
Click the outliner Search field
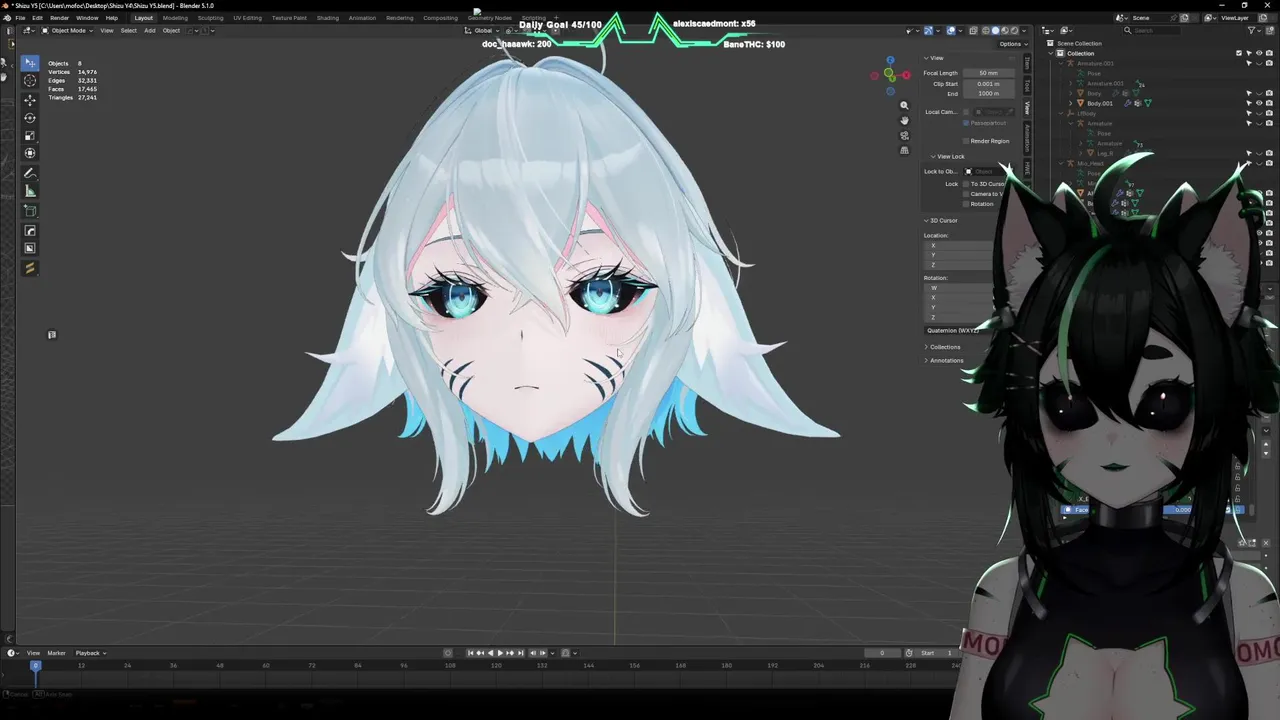click(1153, 30)
